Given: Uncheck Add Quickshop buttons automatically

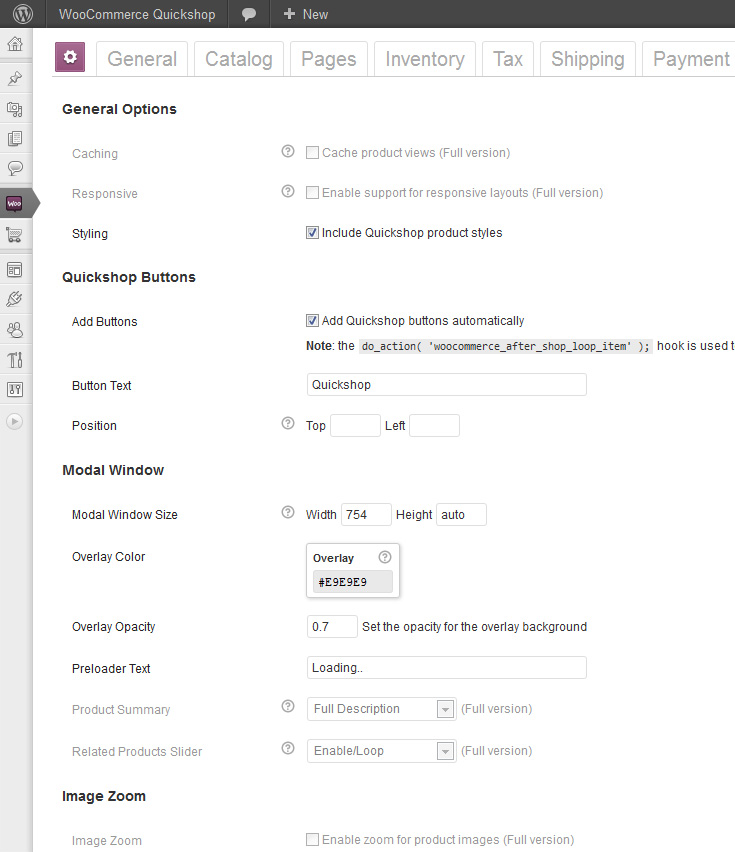Looking at the screenshot, I should pyautogui.click(x=312, y=321).
